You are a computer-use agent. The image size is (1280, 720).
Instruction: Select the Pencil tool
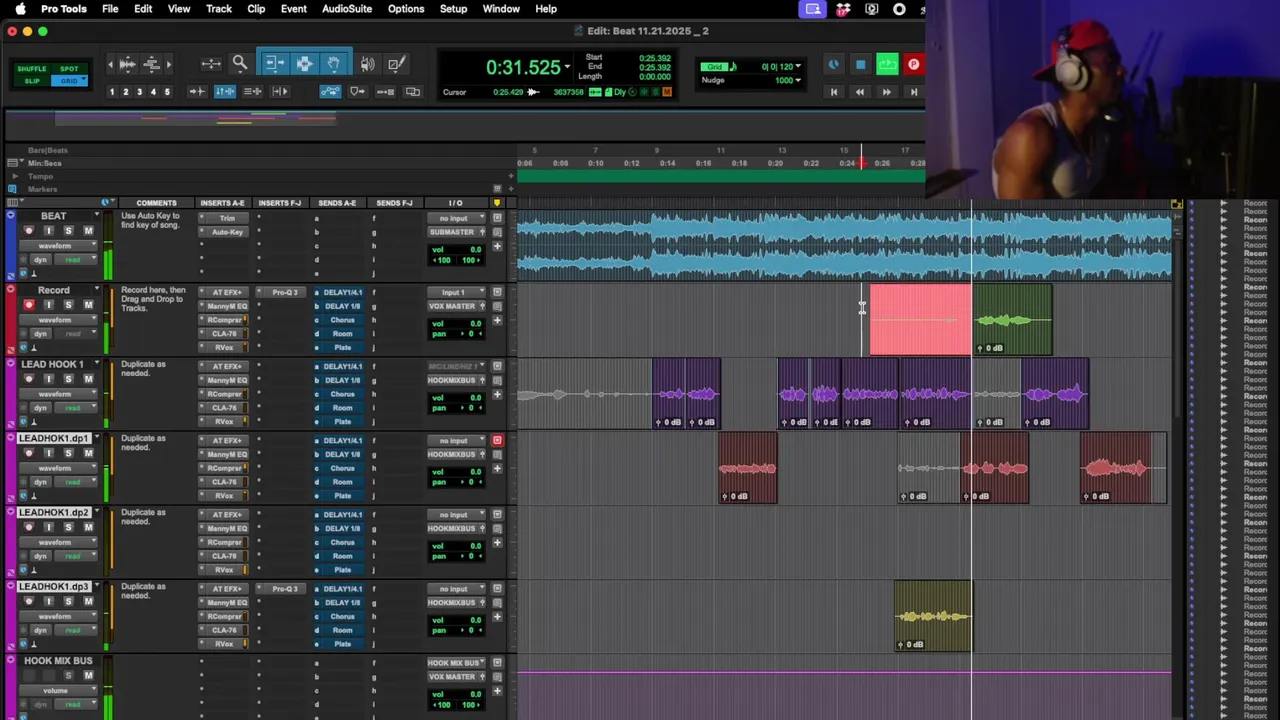click(397, 64)
